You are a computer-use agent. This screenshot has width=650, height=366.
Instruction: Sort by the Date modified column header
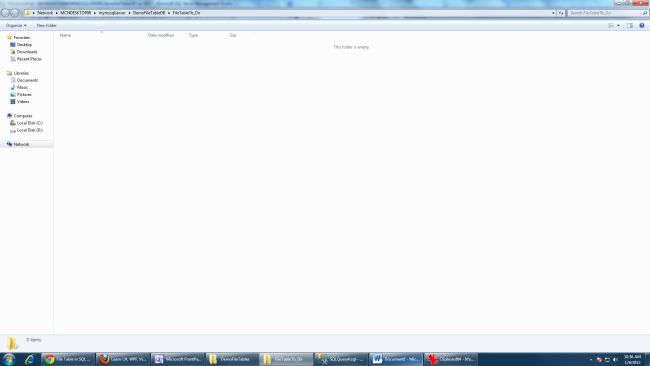click(161, 35)
